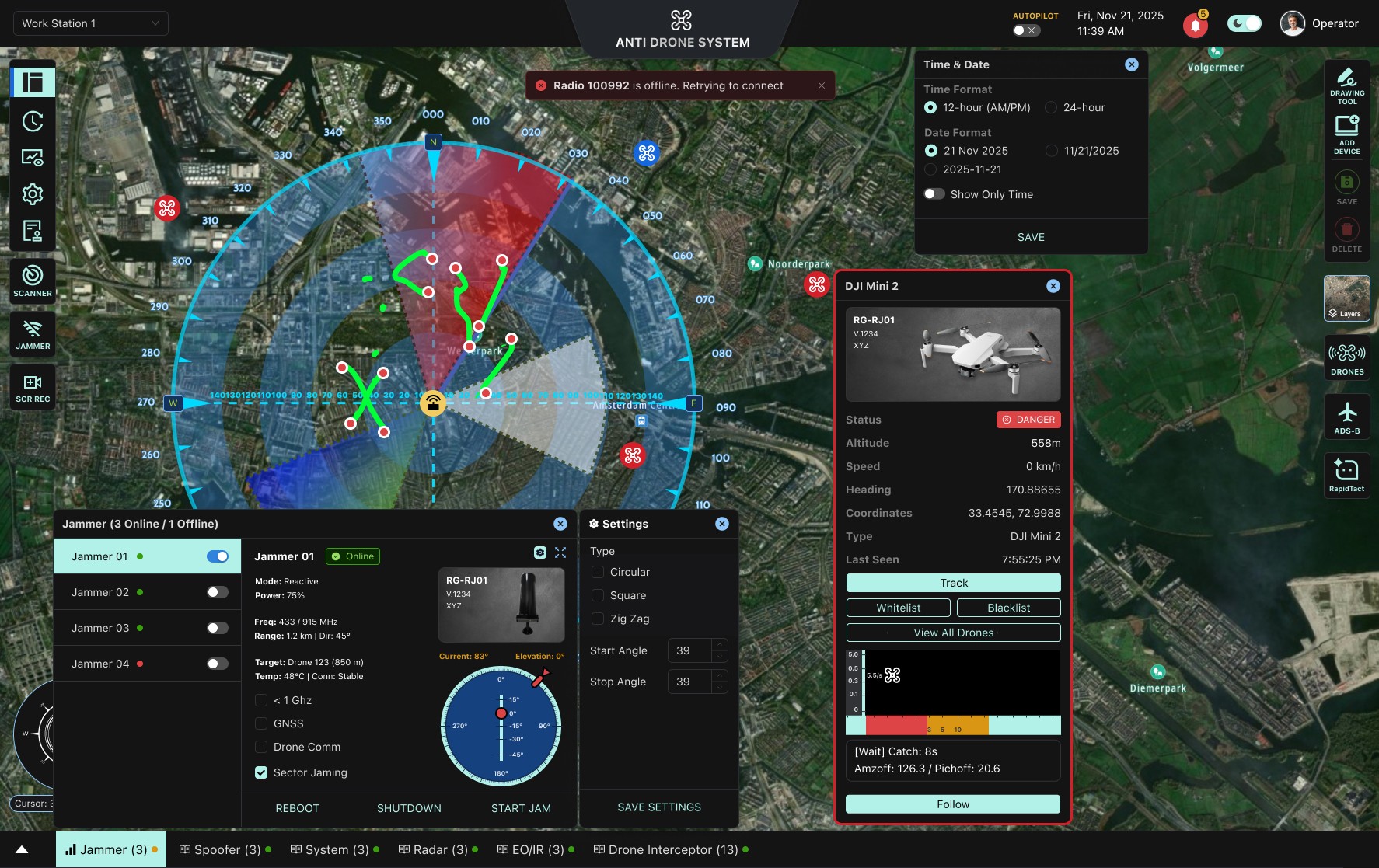Switch to Drone Interceptor (13) tab

pos(671,849)
